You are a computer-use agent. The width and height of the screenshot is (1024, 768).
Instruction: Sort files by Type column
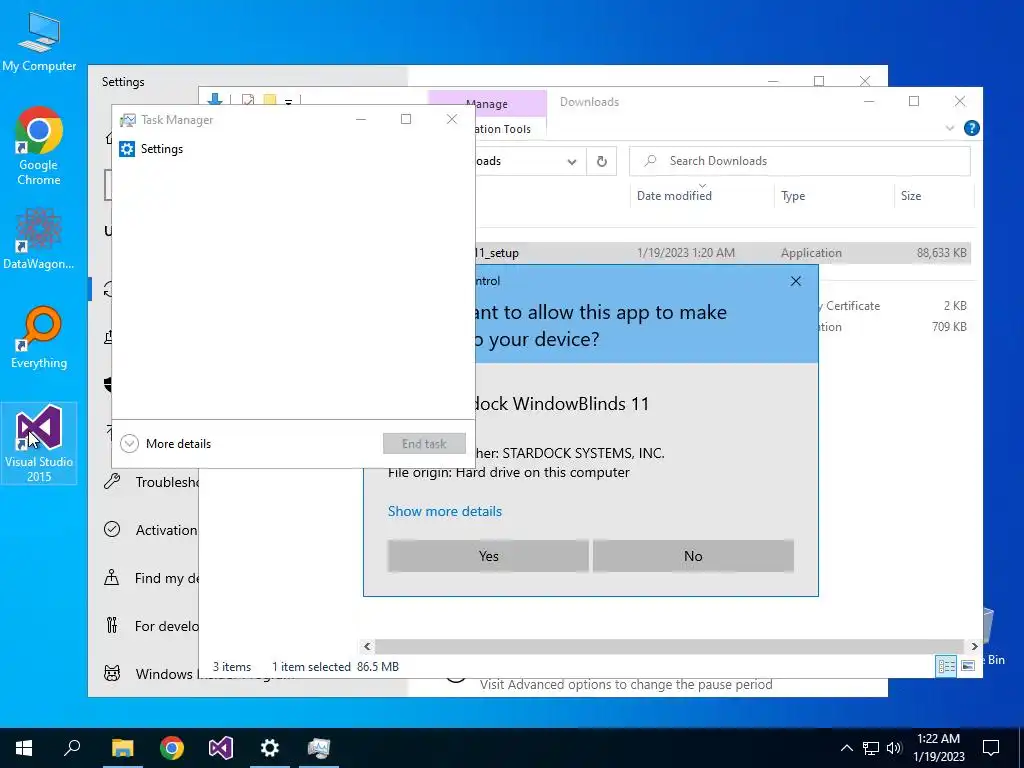[793, 196]
